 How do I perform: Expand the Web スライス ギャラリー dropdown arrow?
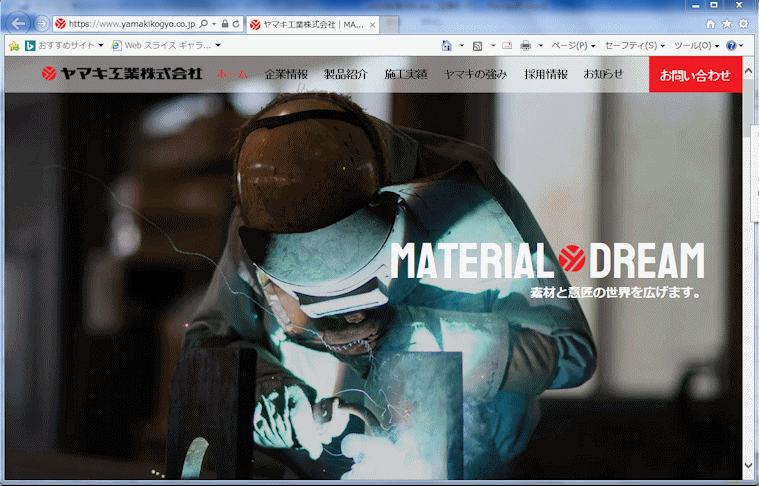[x=218, y=46]
